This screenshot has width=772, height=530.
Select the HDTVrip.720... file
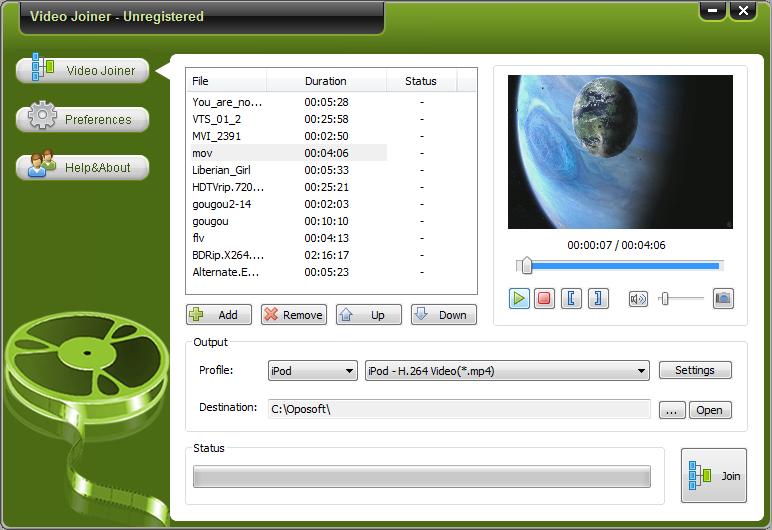pos(331,187)
